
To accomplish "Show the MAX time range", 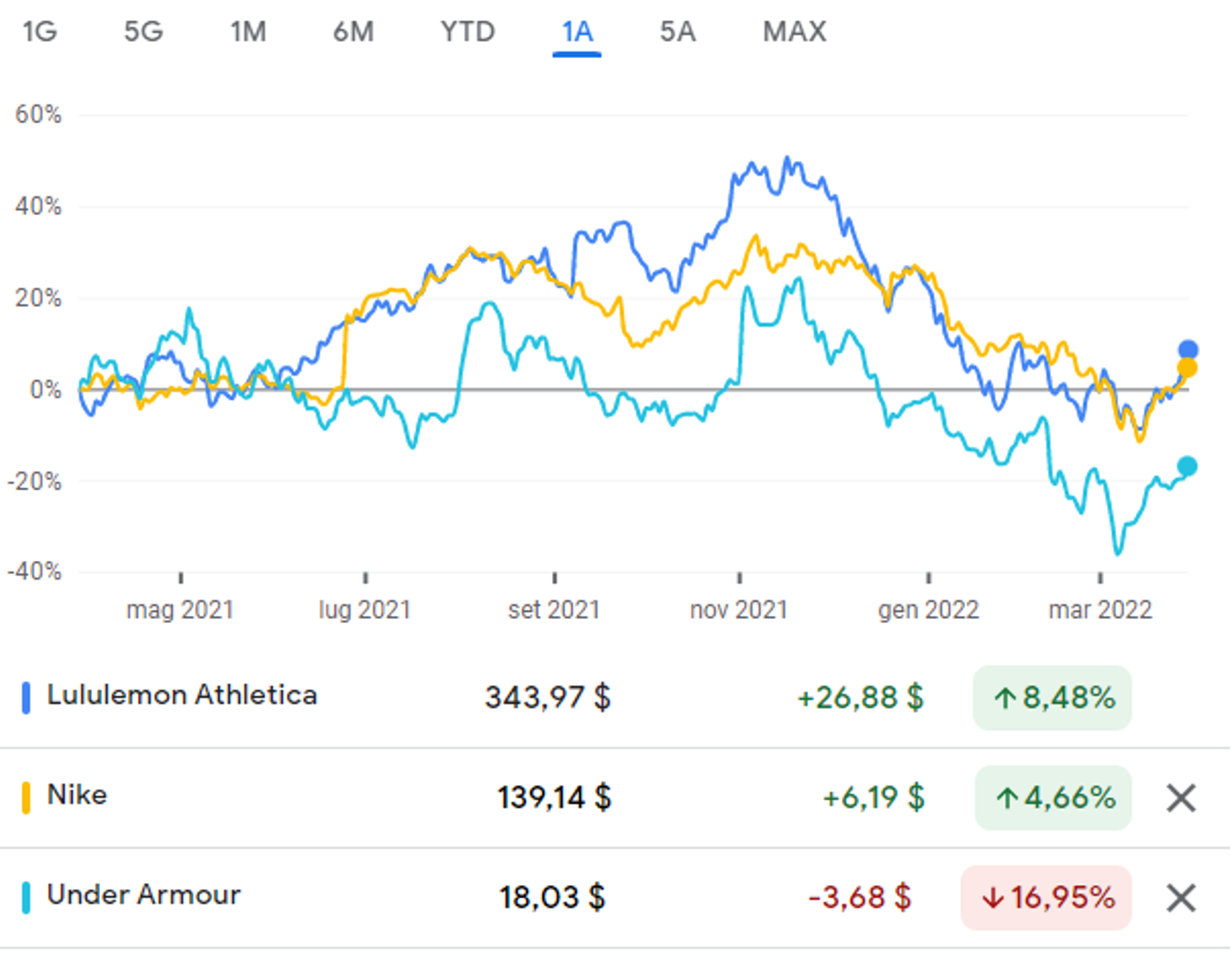I will [794, 31].
